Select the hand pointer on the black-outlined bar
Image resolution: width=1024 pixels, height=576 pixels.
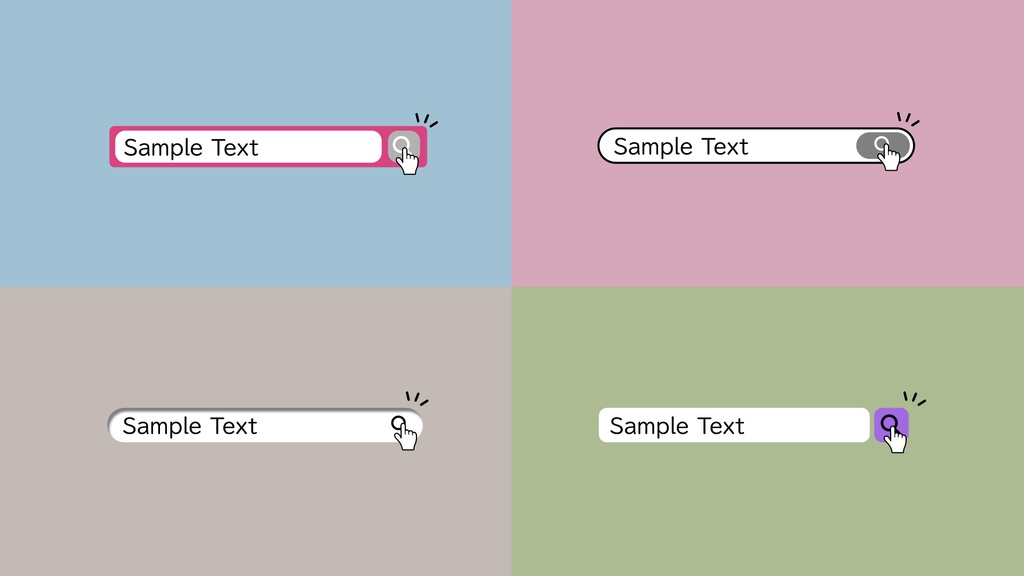[889, 157]
